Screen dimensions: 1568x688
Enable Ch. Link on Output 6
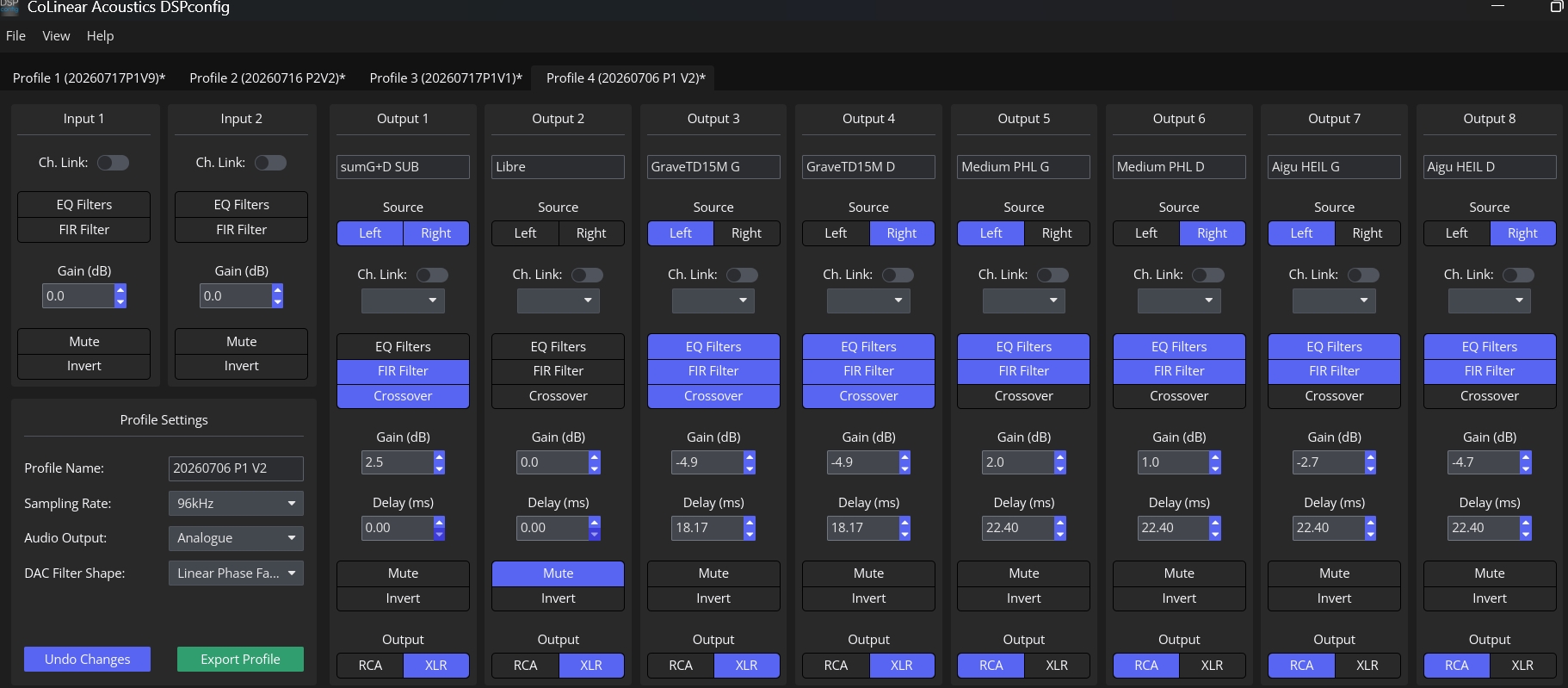[1207, 275]
